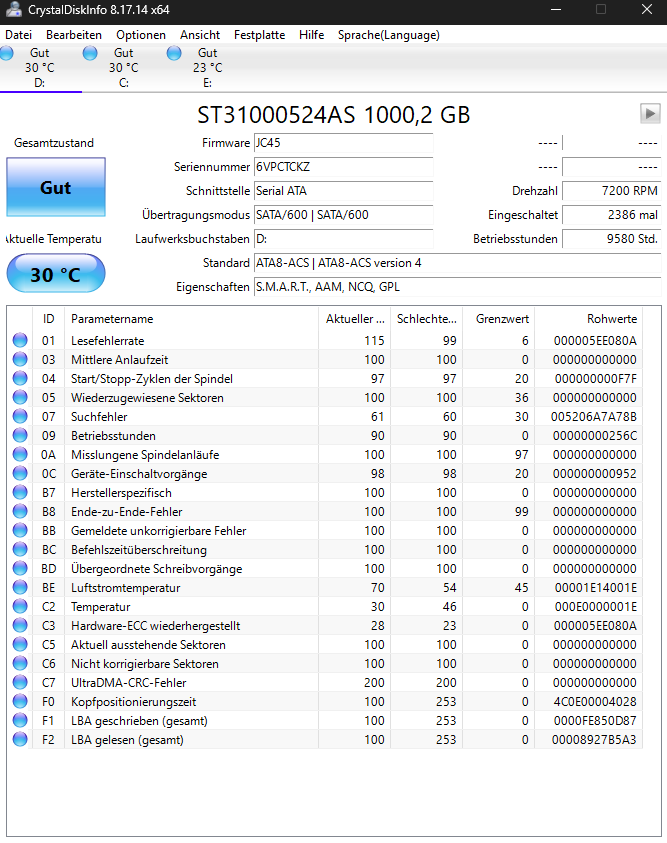Click the Drehzahl value 7200 RPM
Screen dimensions: 667x843
click(x=612, y=191)
